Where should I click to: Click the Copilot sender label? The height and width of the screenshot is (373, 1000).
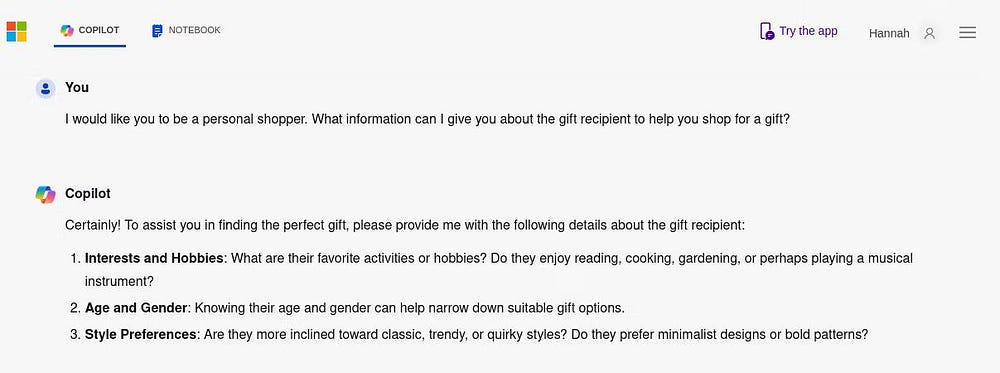point(87,193)
